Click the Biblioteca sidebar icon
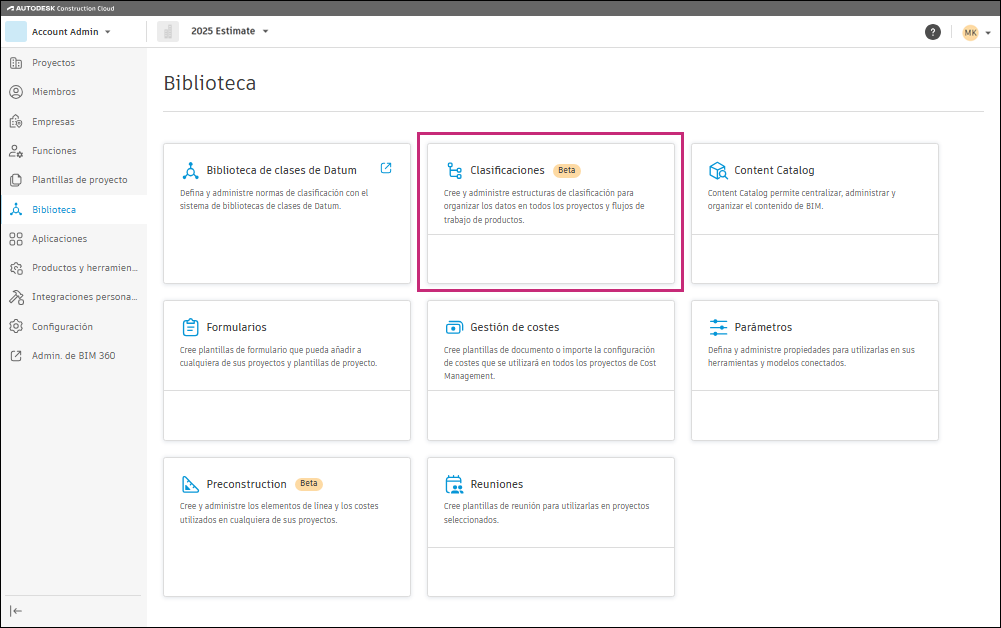The height and width of the screenshot is (628, 1001). click(x=16, y=209)
